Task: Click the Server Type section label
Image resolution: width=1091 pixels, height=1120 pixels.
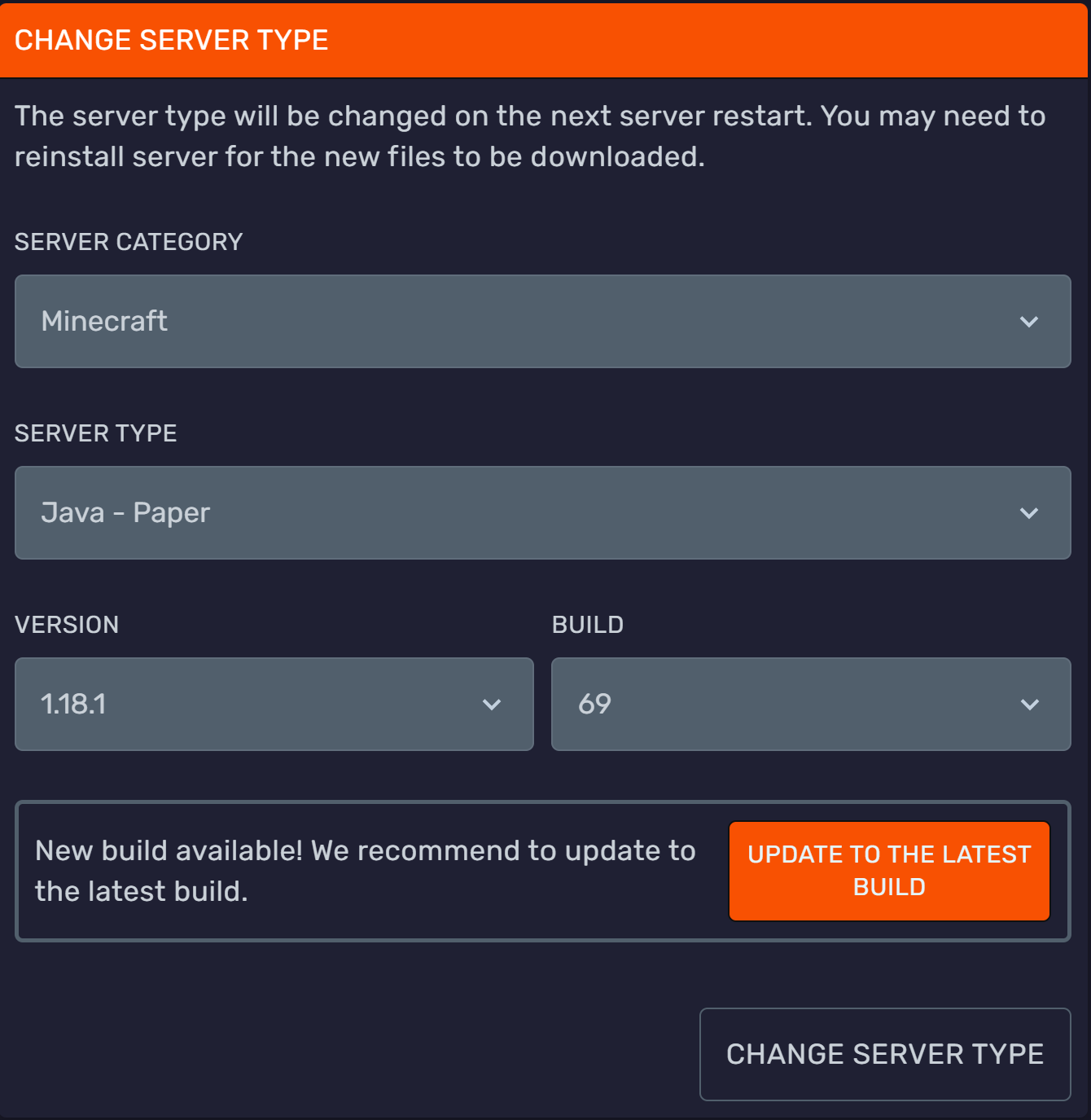Action: point(95,433)
